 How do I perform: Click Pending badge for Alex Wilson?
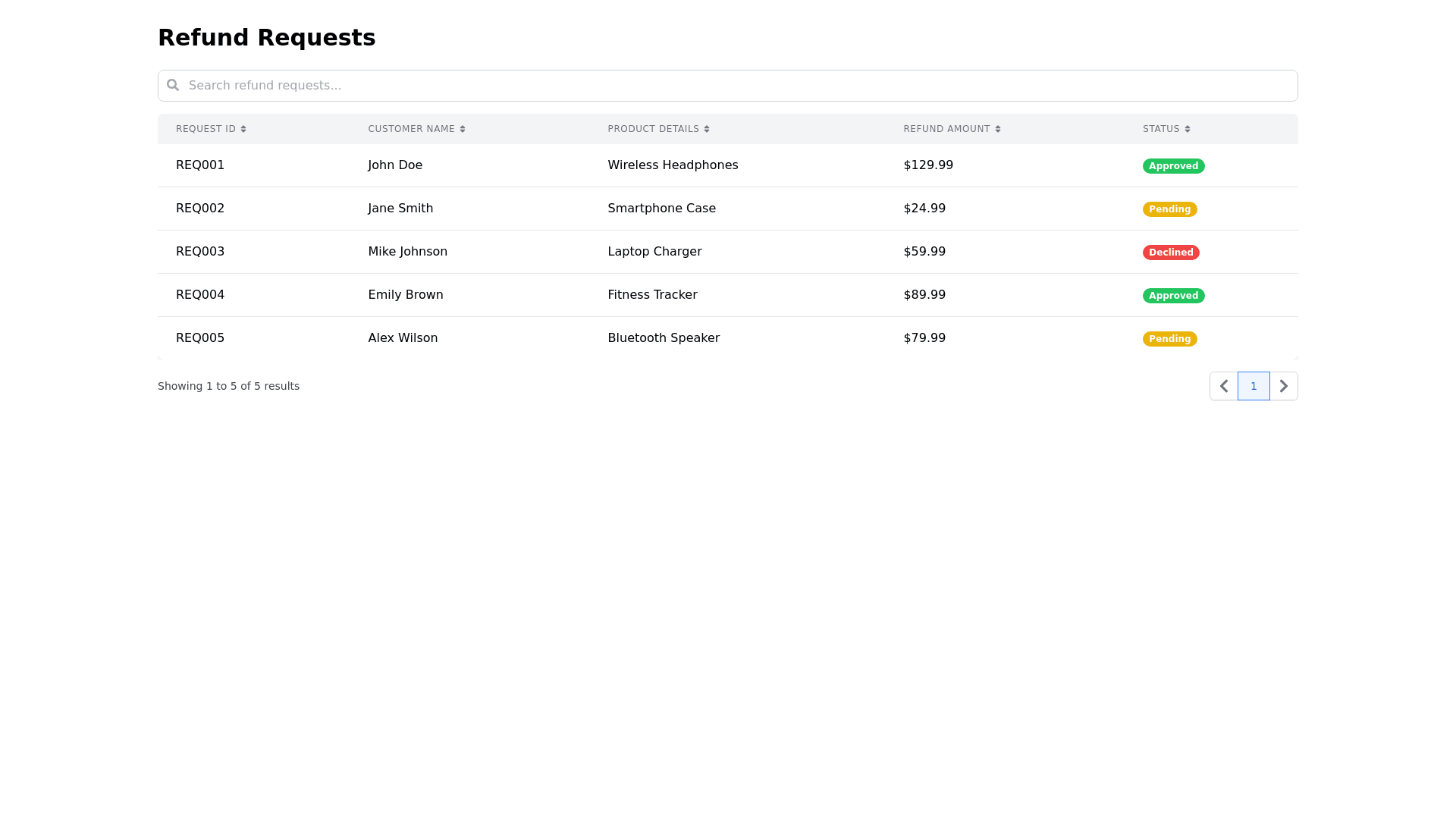pos(1169,339)
